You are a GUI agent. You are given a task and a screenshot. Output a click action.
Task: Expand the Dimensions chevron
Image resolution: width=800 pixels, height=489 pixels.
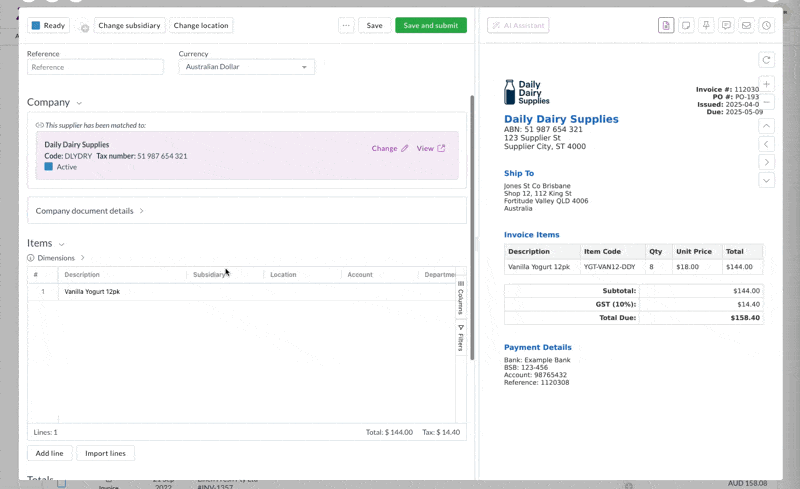point(83,258)
